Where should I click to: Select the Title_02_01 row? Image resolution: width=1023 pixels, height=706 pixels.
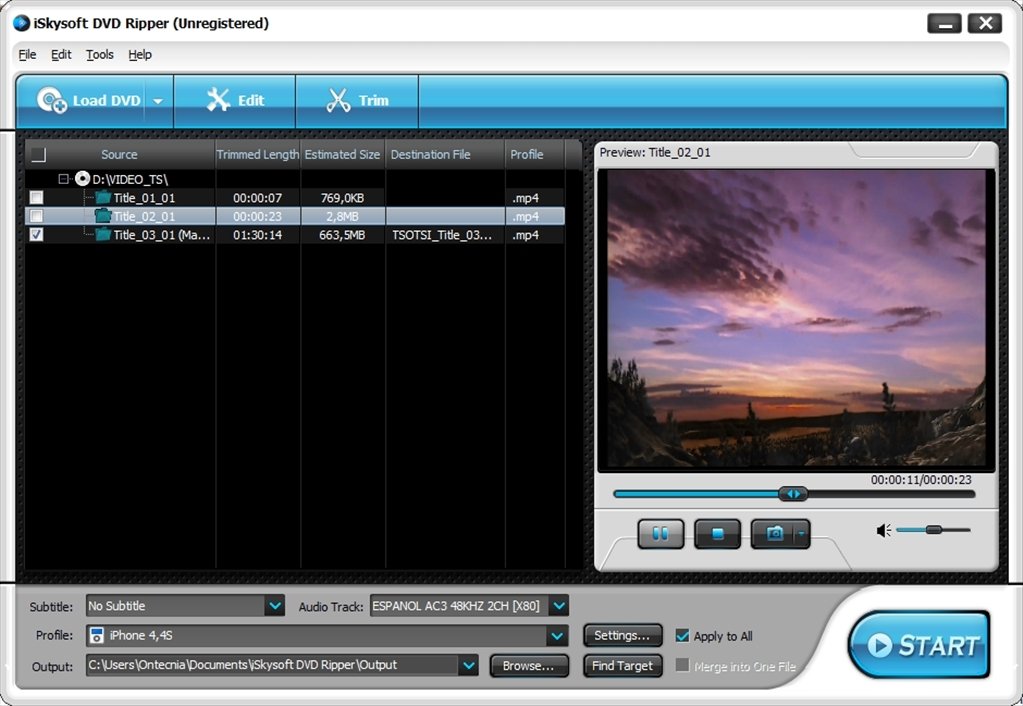295,216
